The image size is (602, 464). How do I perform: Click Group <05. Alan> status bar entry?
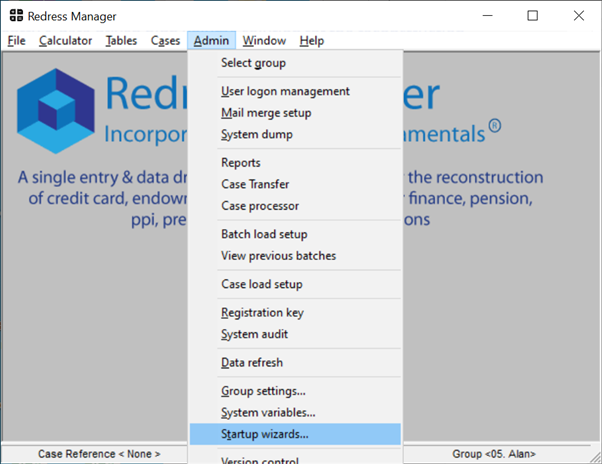494,454
